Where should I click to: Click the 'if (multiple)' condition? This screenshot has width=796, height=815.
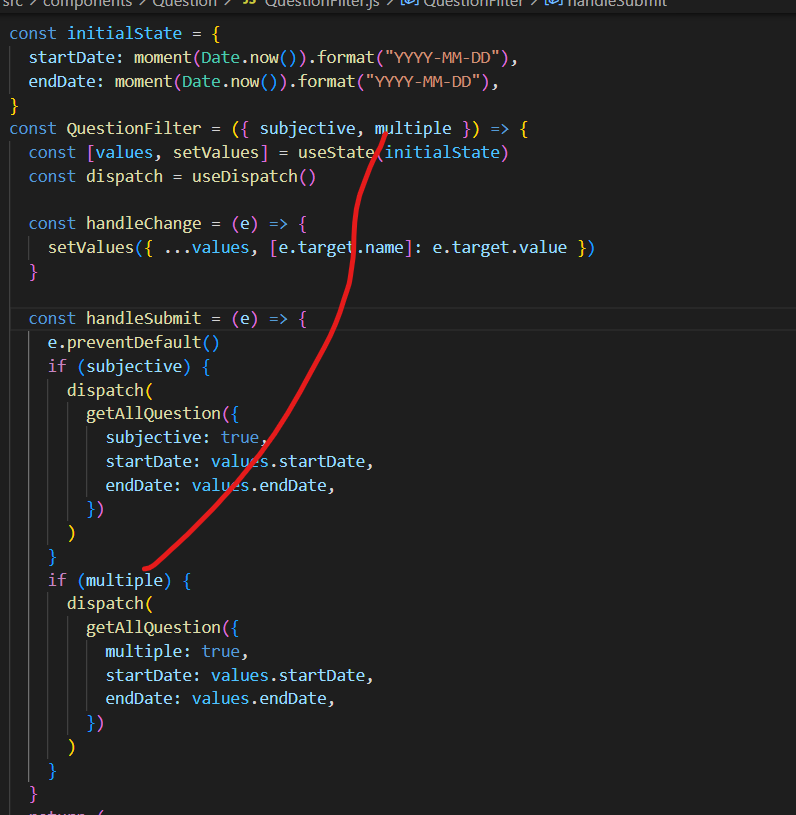tap(118, 580)
